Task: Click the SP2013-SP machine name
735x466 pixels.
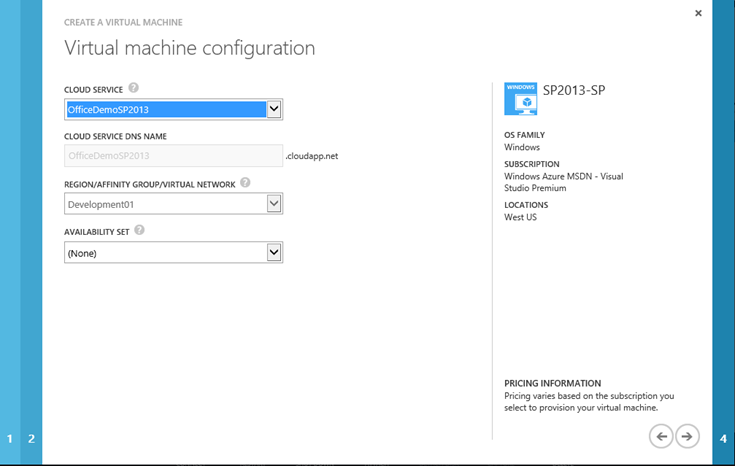Action: point(574,90)
